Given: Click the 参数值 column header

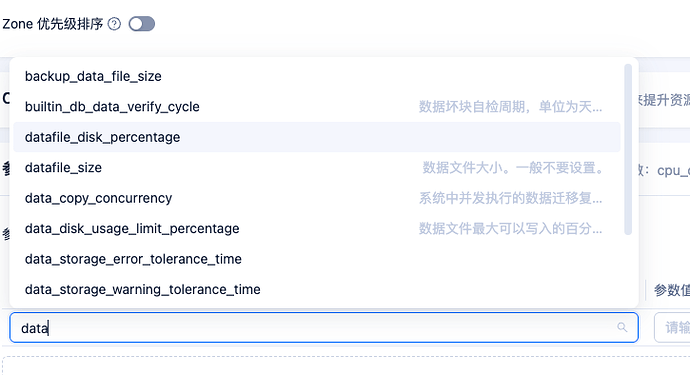Looking at the screenshot, I should 672,290.
